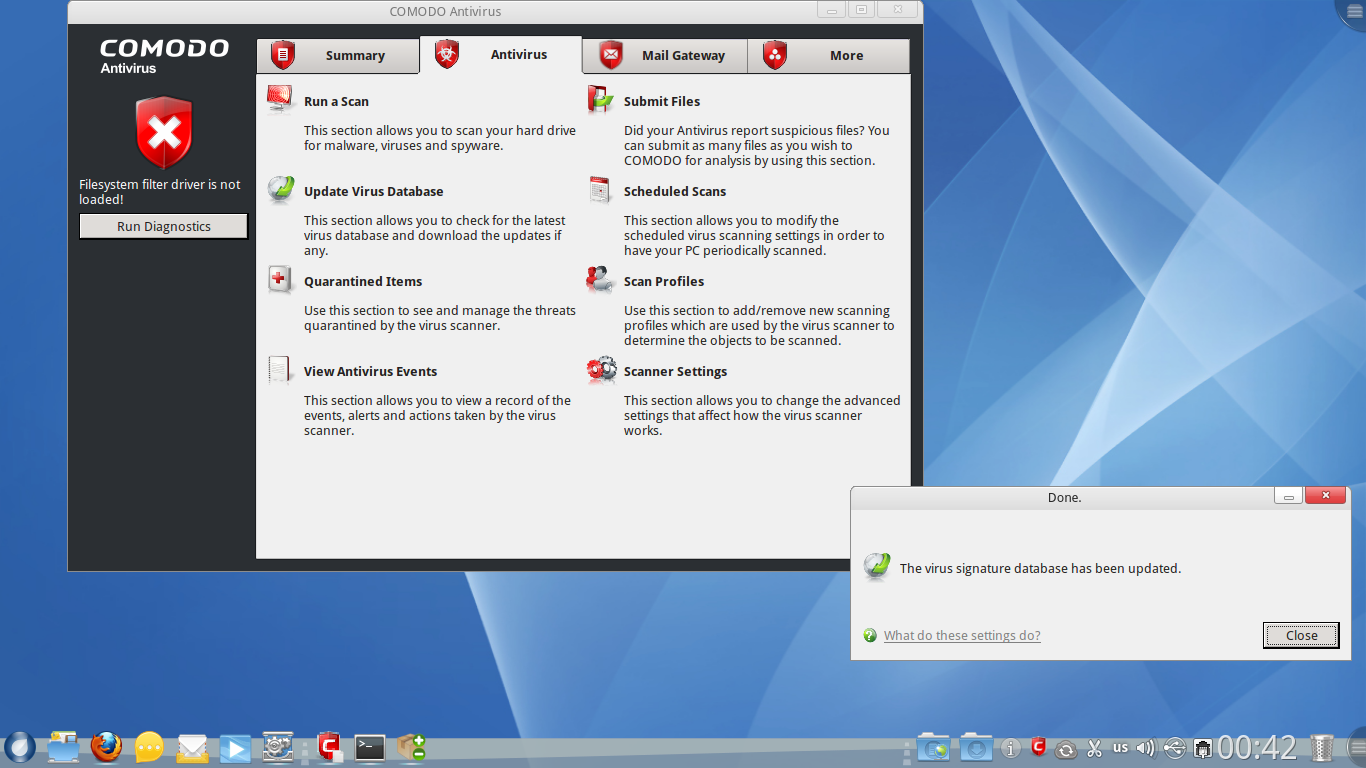Screen dimensions: 1366x768
Task: Open the Mail Gateway tab
Action: [665, 56]
